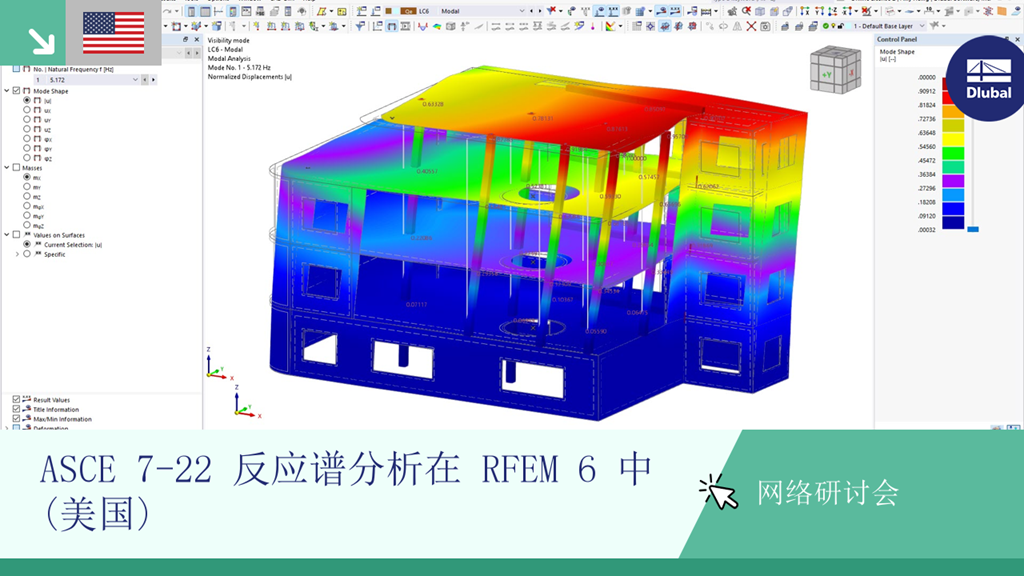Click the 'Normalized Displacements |u|' text
Screen dimensions: 1024x576
[x=249, y=76]
